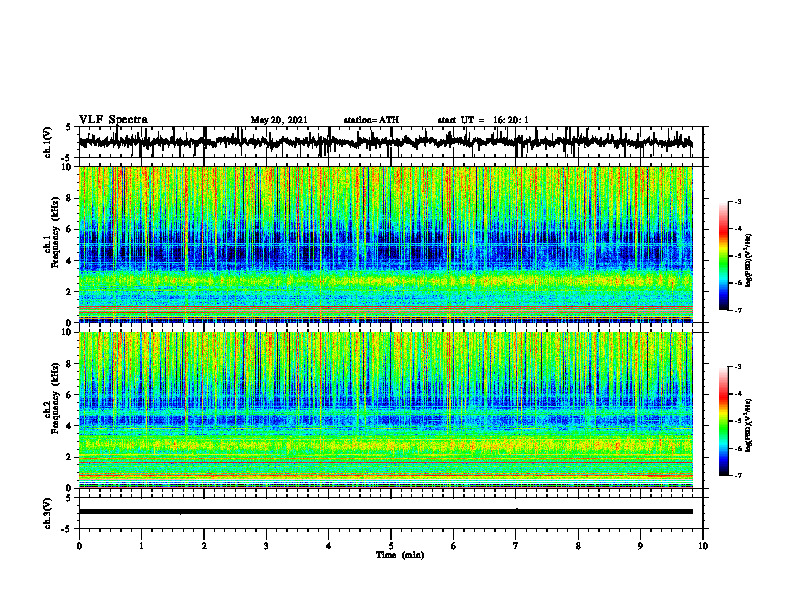Image resolution: width=792 pixels, height=612 pixels.
Task: Click the "VLF Spectra" title text
Action: click(x=113, y=119)
